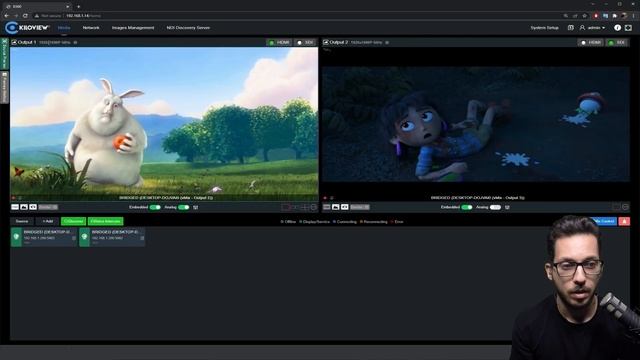Click the collapsed side panel tab on left edge

[x=4, y=54]
